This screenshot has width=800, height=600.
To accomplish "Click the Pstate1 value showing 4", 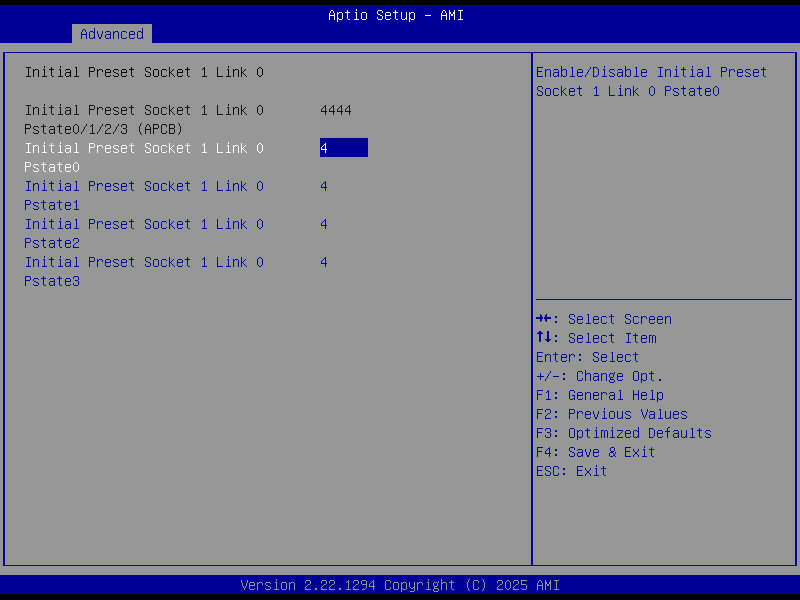I will pos(323,185).
